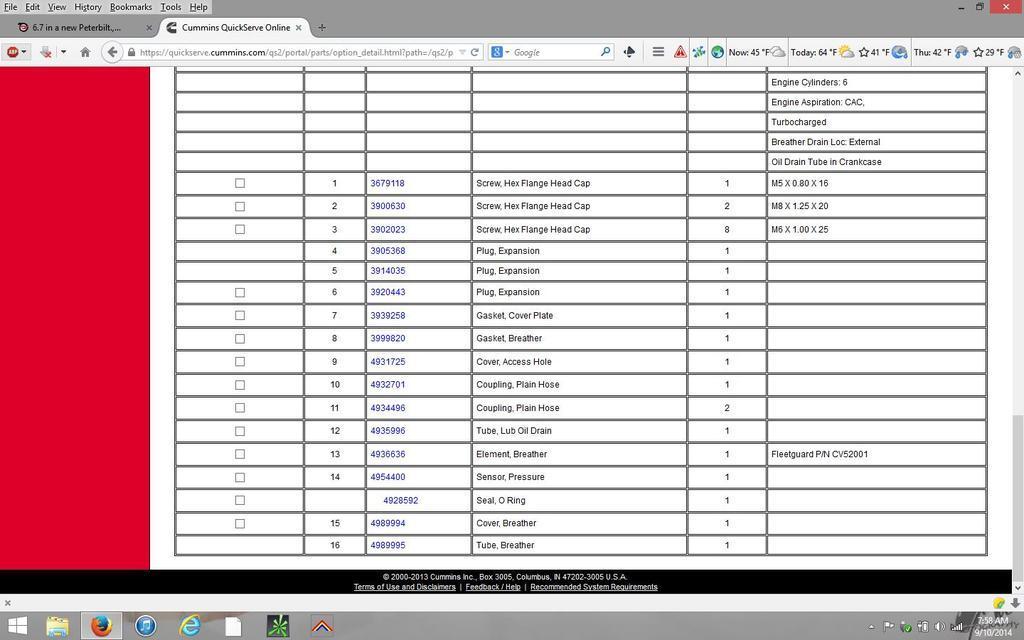This screenshot has height=640, width=1024.
Task: Open the Help menu
Action: 199,7
